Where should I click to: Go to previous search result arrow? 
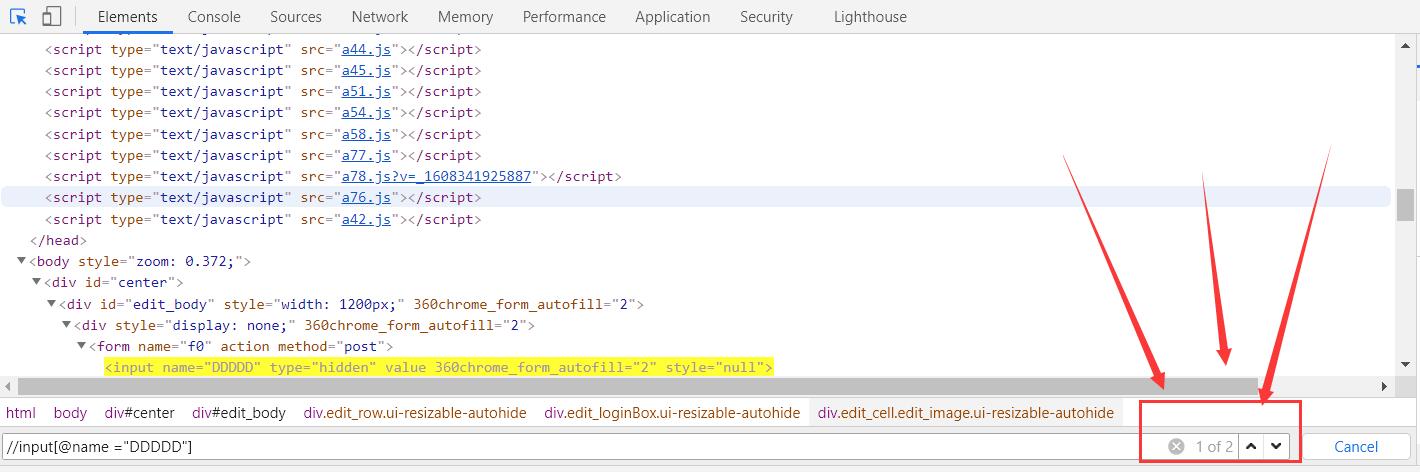pyautogui.click(x=1251, y=446)
